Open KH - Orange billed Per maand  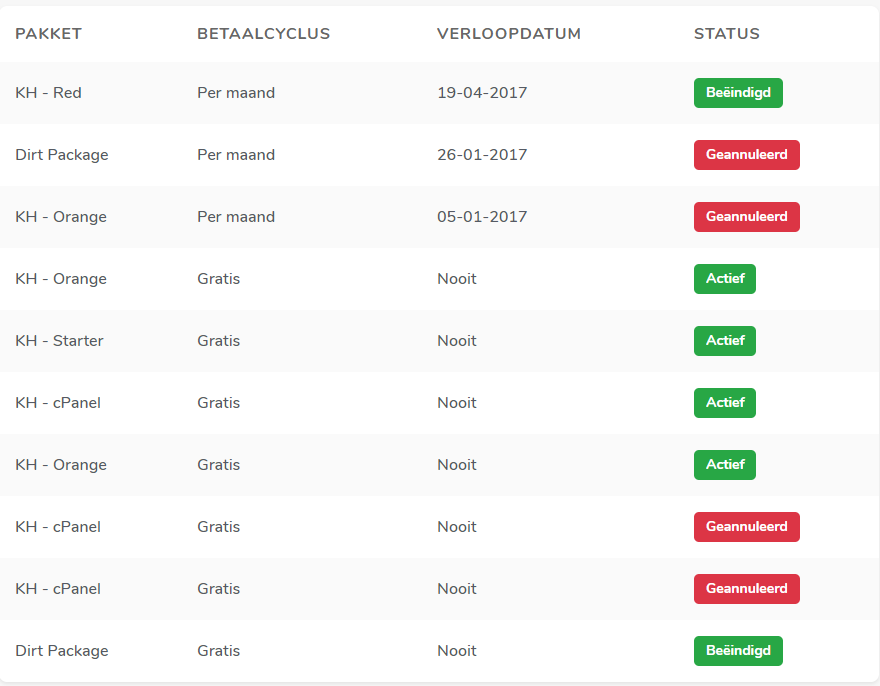[x=60, y=217]
